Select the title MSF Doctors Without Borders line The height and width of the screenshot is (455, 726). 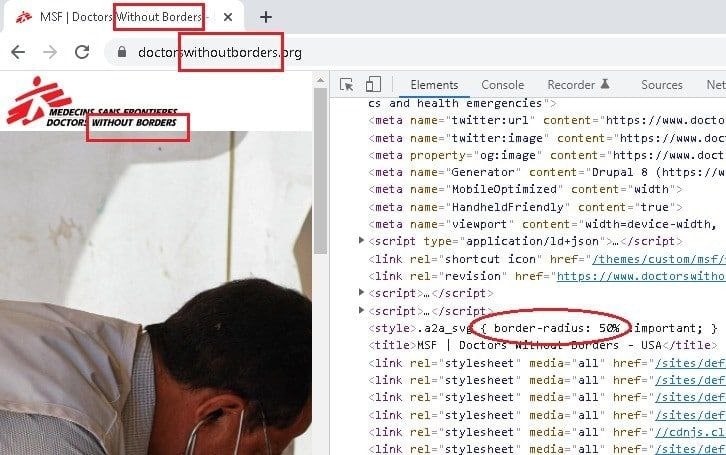[x=543, y=345]
